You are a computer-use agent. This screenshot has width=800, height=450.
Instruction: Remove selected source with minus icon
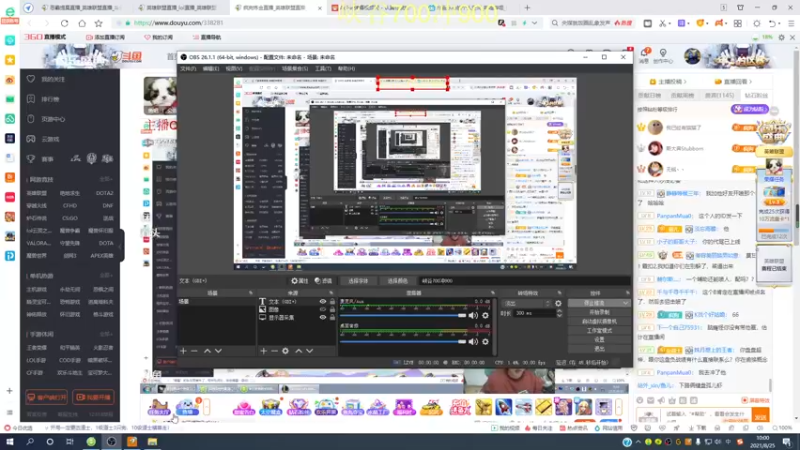point(274,351)
